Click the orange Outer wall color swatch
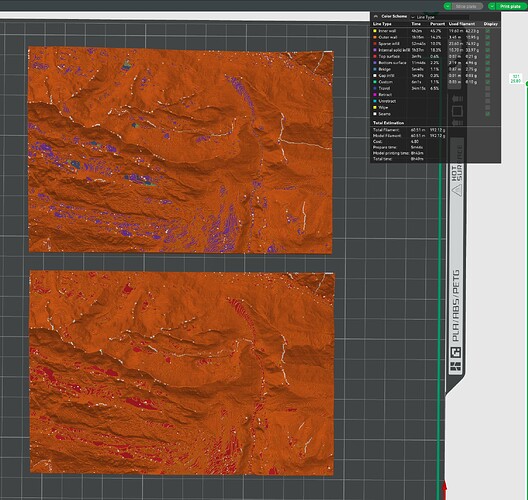This screenshot has width=528, height=500. click(374, 37)
